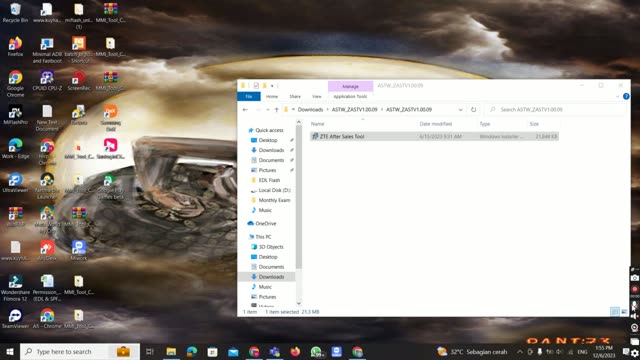This screenshot has height=360, width=640.
Task: Click the Manage contextual tab
Action: [350, 86]
